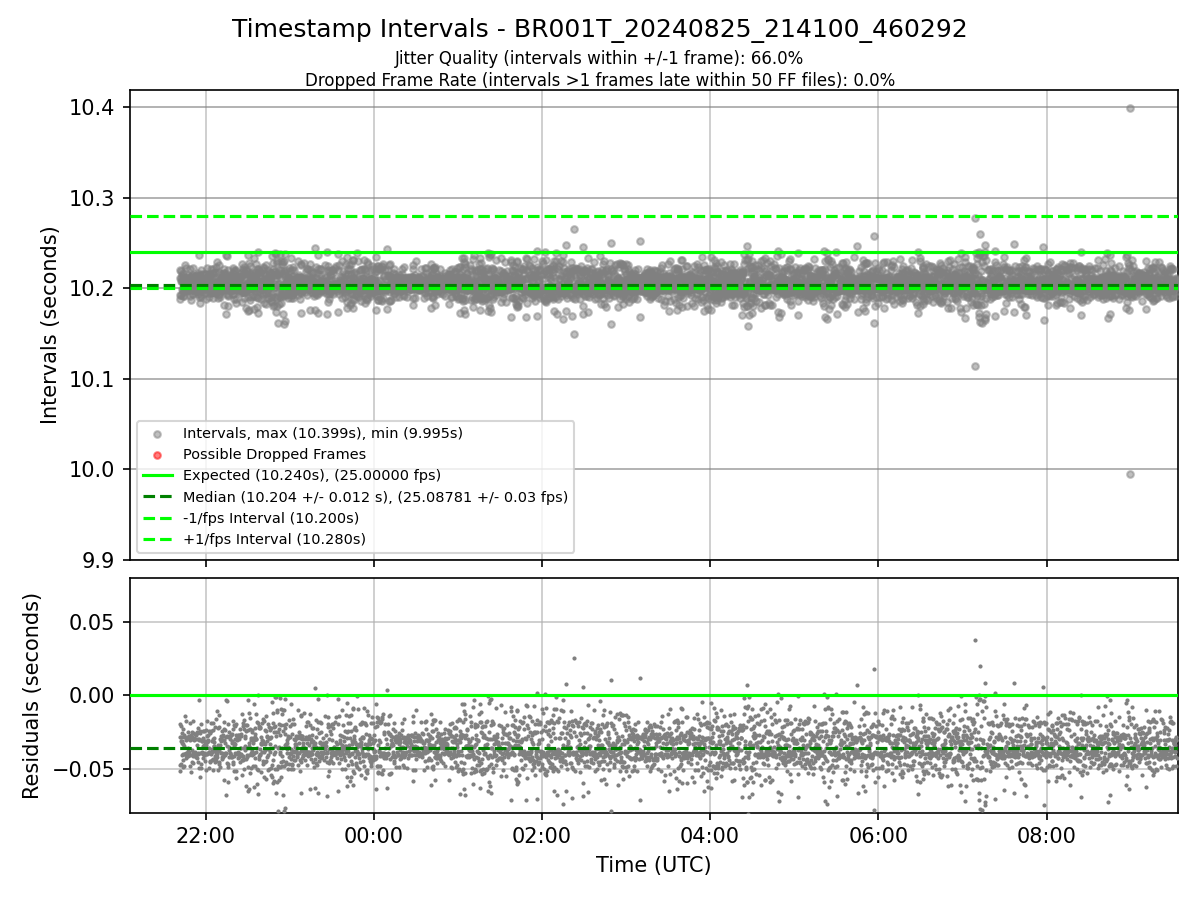
Task: Click the solid green line sample for Expected legend entry
Action: (x=157, y=476)
